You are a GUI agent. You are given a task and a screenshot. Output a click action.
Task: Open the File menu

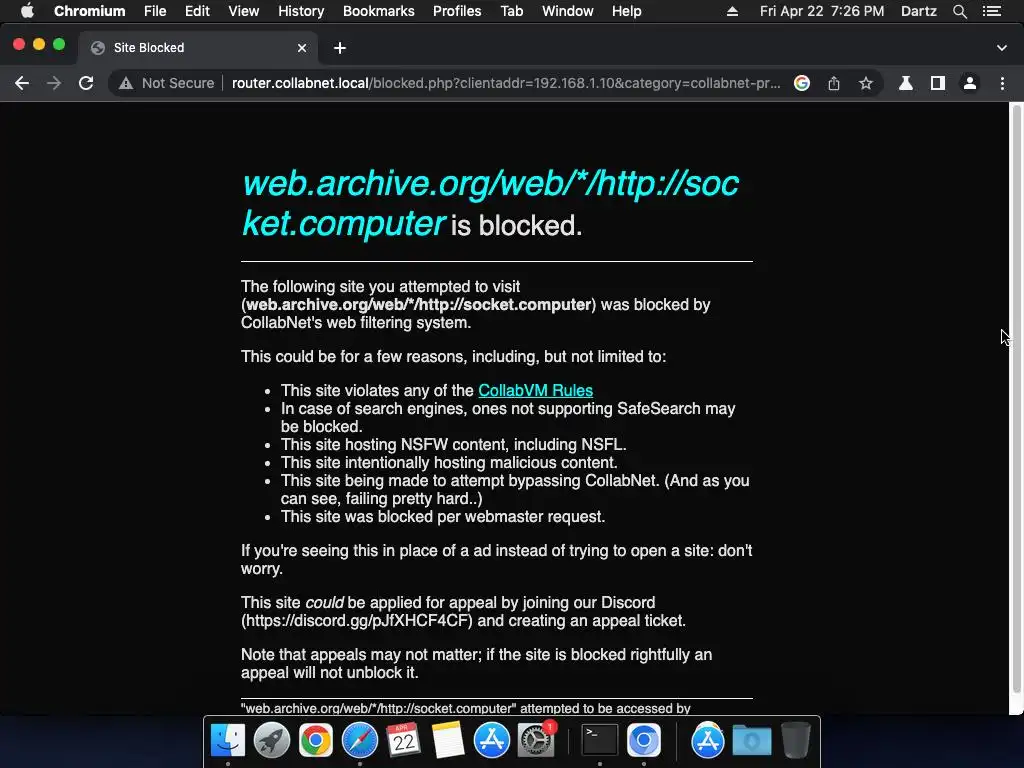(x=155, y=11)
